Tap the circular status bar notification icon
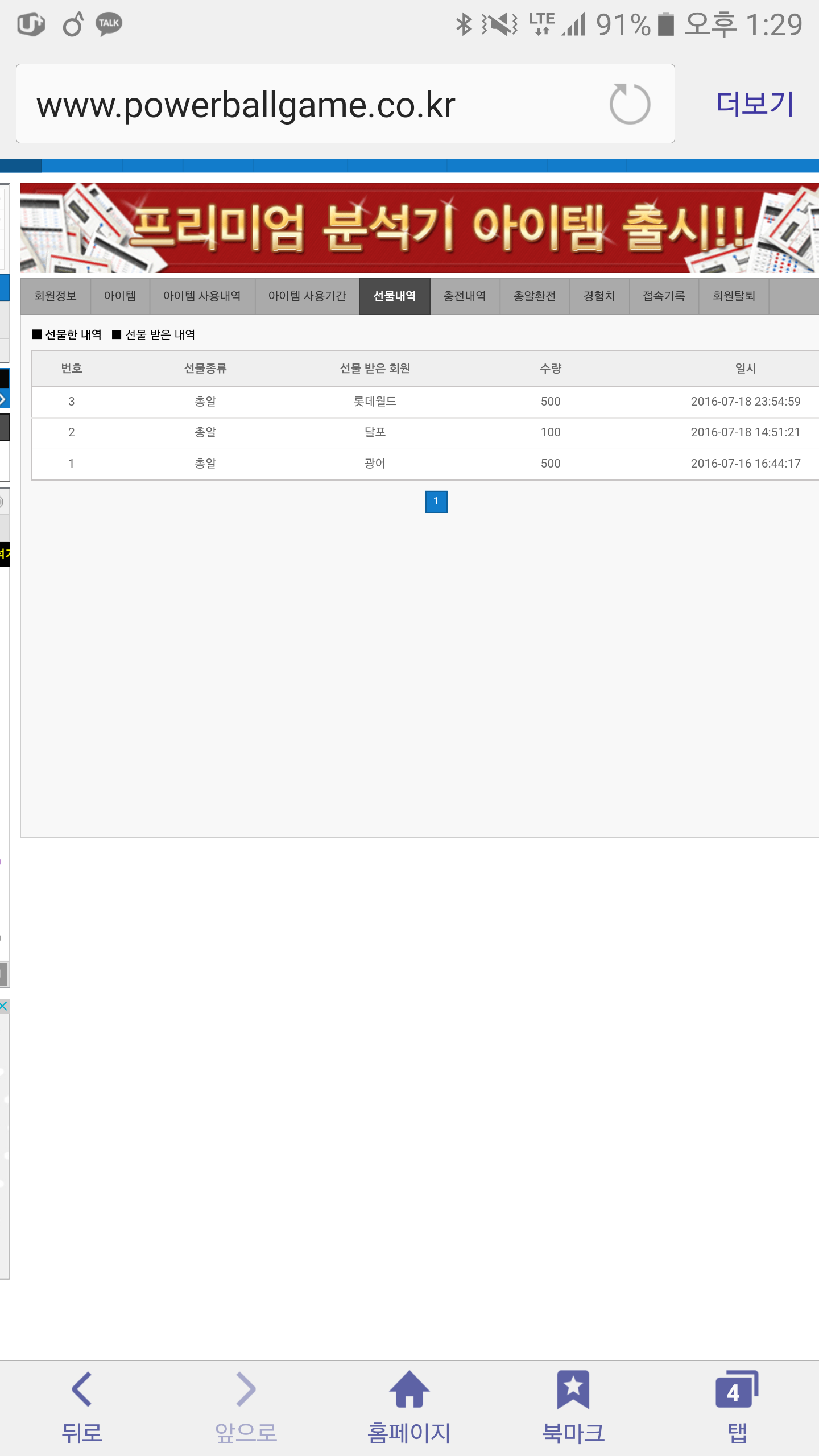Viewport: 819px width, 1456px height. click(73, 24)
